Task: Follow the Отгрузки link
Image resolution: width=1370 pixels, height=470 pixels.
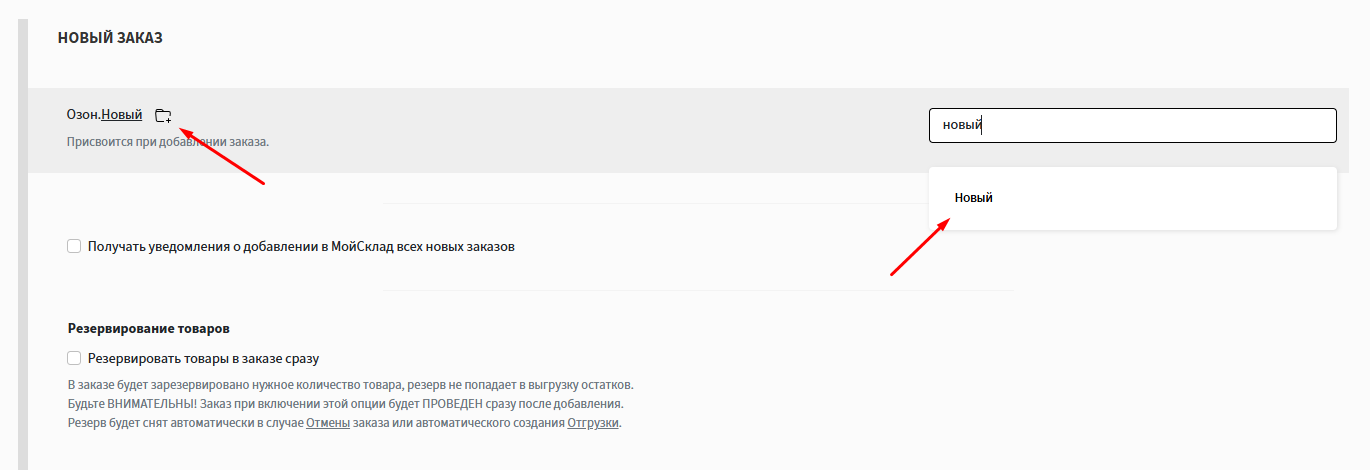Action: (x=594, y=423)
